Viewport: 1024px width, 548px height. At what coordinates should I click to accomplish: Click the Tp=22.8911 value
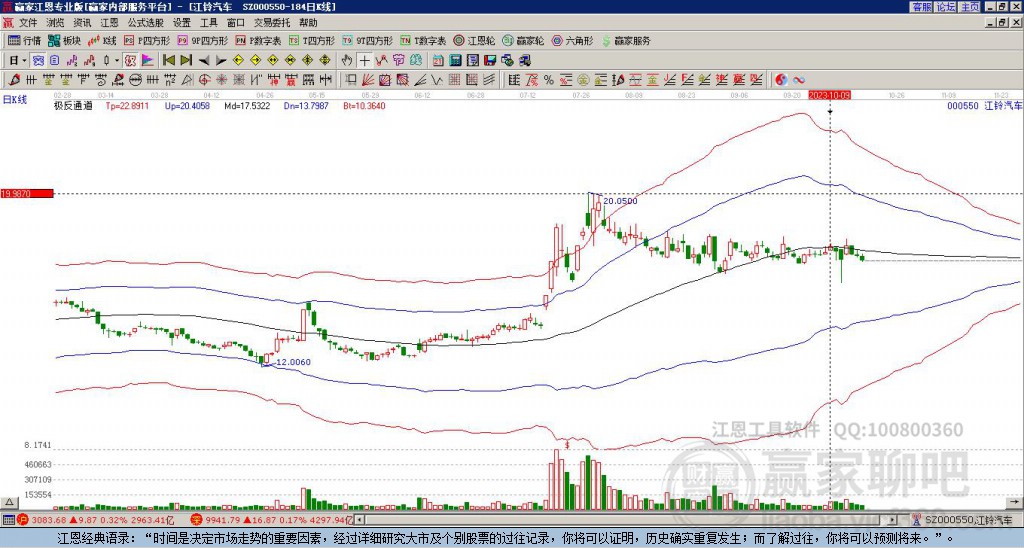coord(127,105)
